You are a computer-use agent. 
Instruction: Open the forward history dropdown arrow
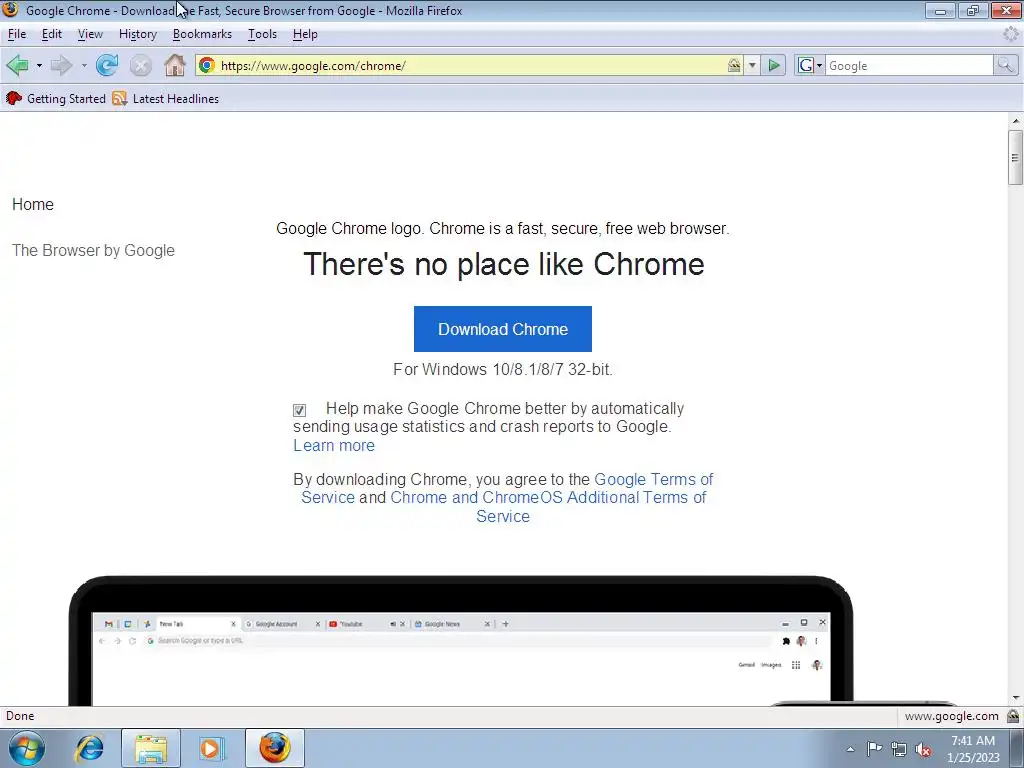[x=84, y=65]
